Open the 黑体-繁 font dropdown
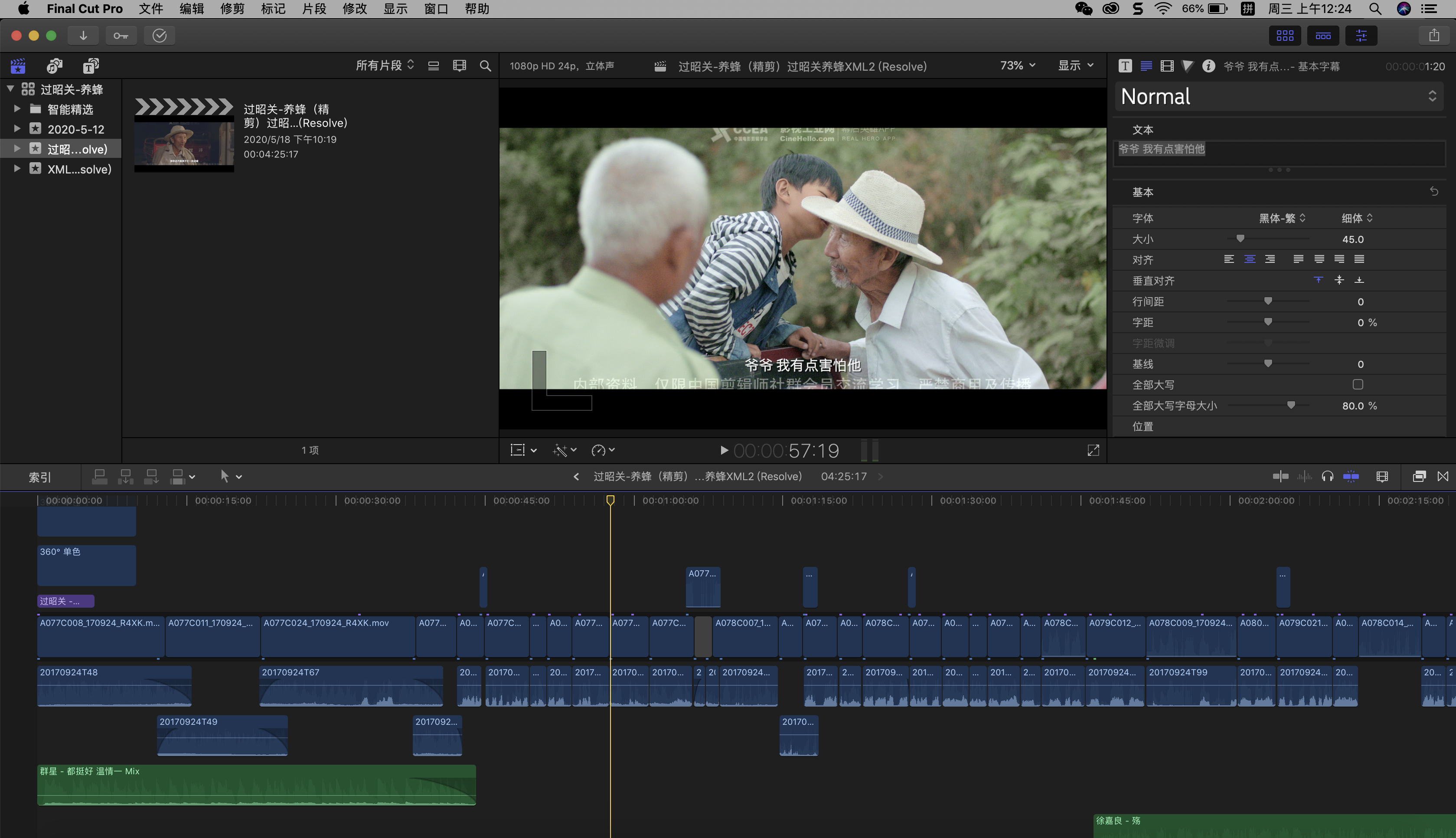Image resolution: width=1456 pixels, height=838 pixels. pyautogui.click(x=1282, y=218)
